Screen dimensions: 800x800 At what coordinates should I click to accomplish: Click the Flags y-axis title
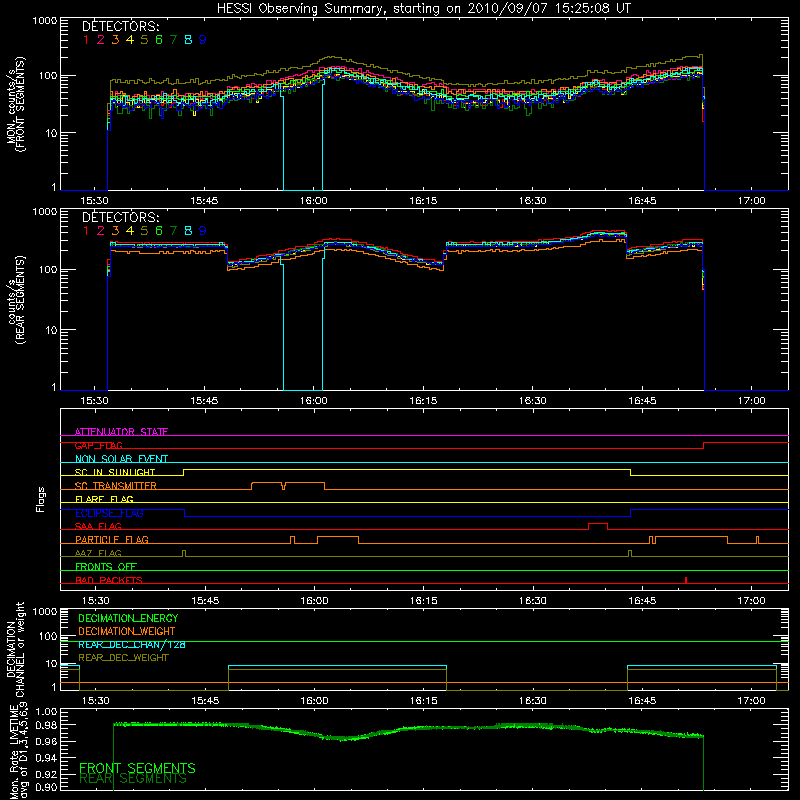(41, 499)
